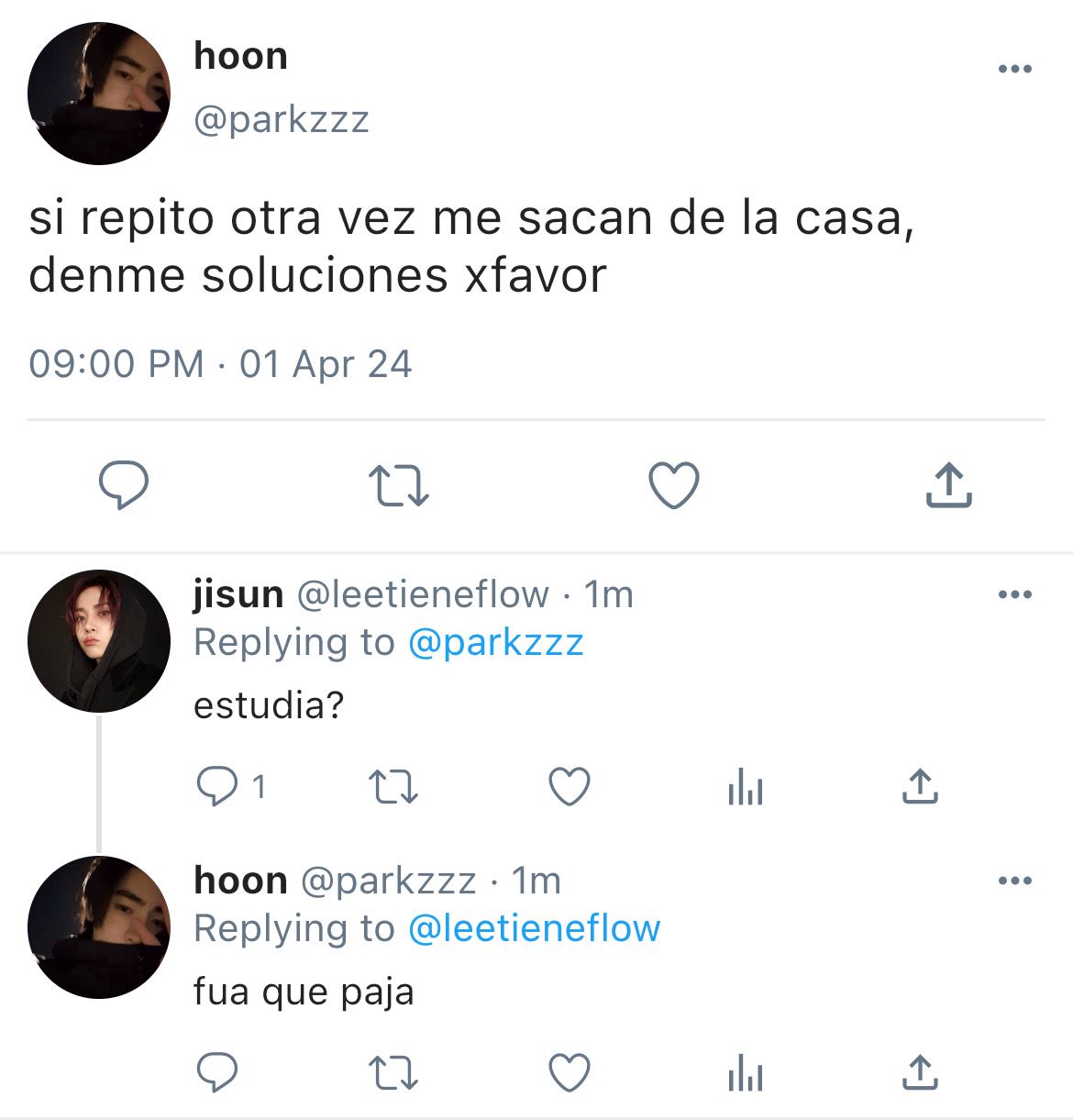Open jisun's profile picture
Viewport: 1073px width, 1120px height.
99,641
